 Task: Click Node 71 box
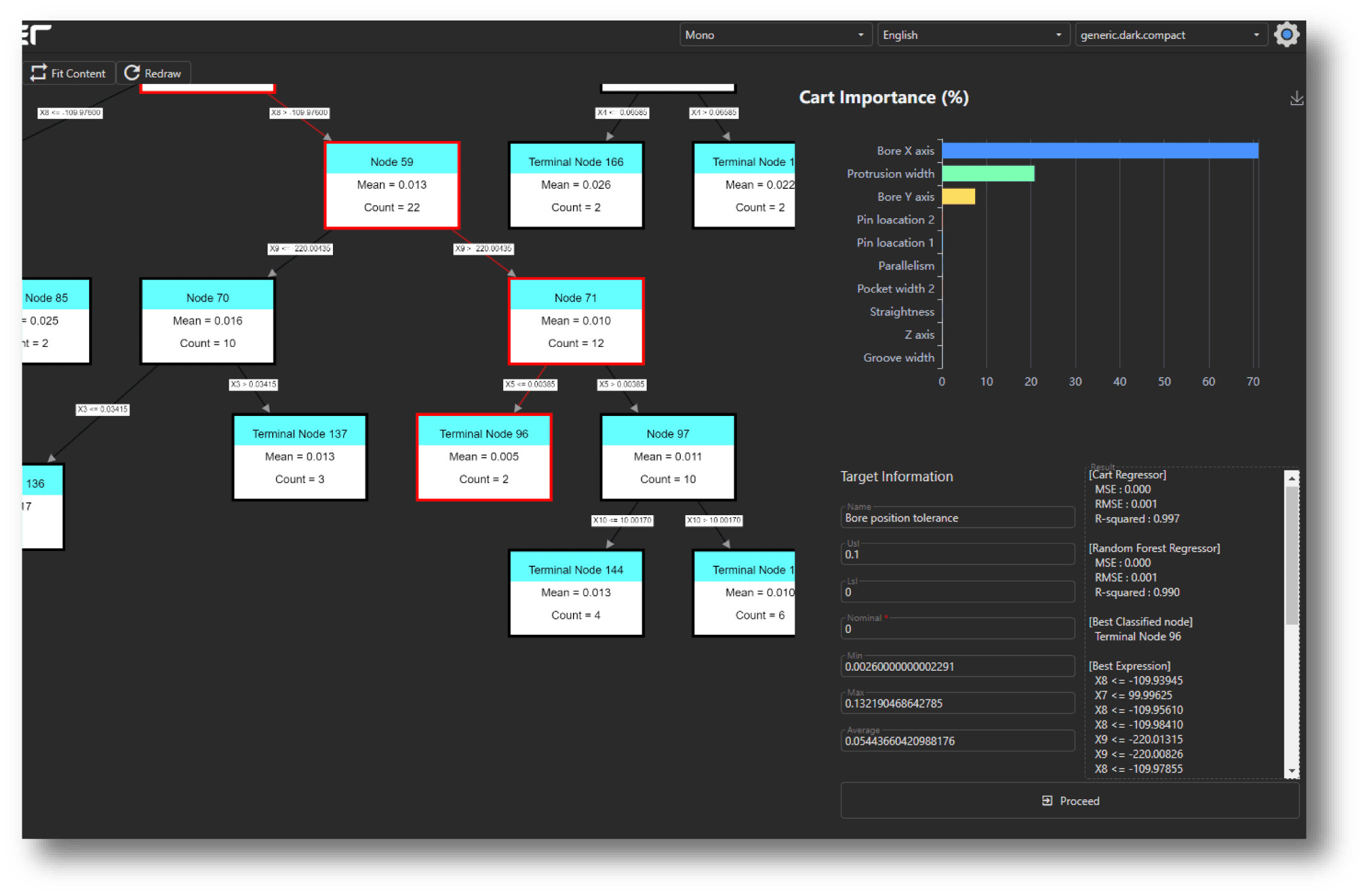click(x=576, y=321)
